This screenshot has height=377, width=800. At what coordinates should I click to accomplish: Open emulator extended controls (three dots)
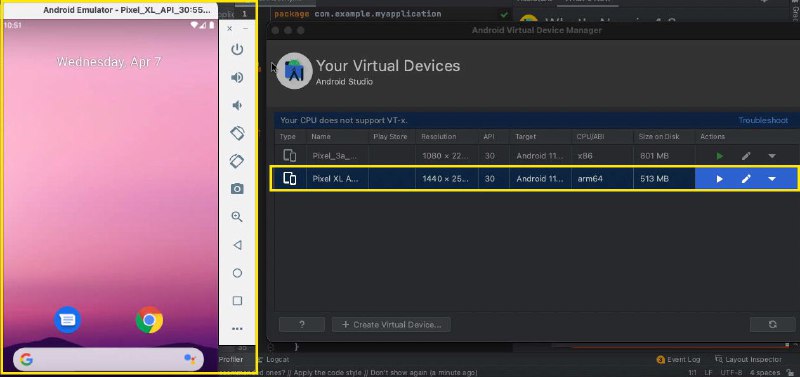237,329
